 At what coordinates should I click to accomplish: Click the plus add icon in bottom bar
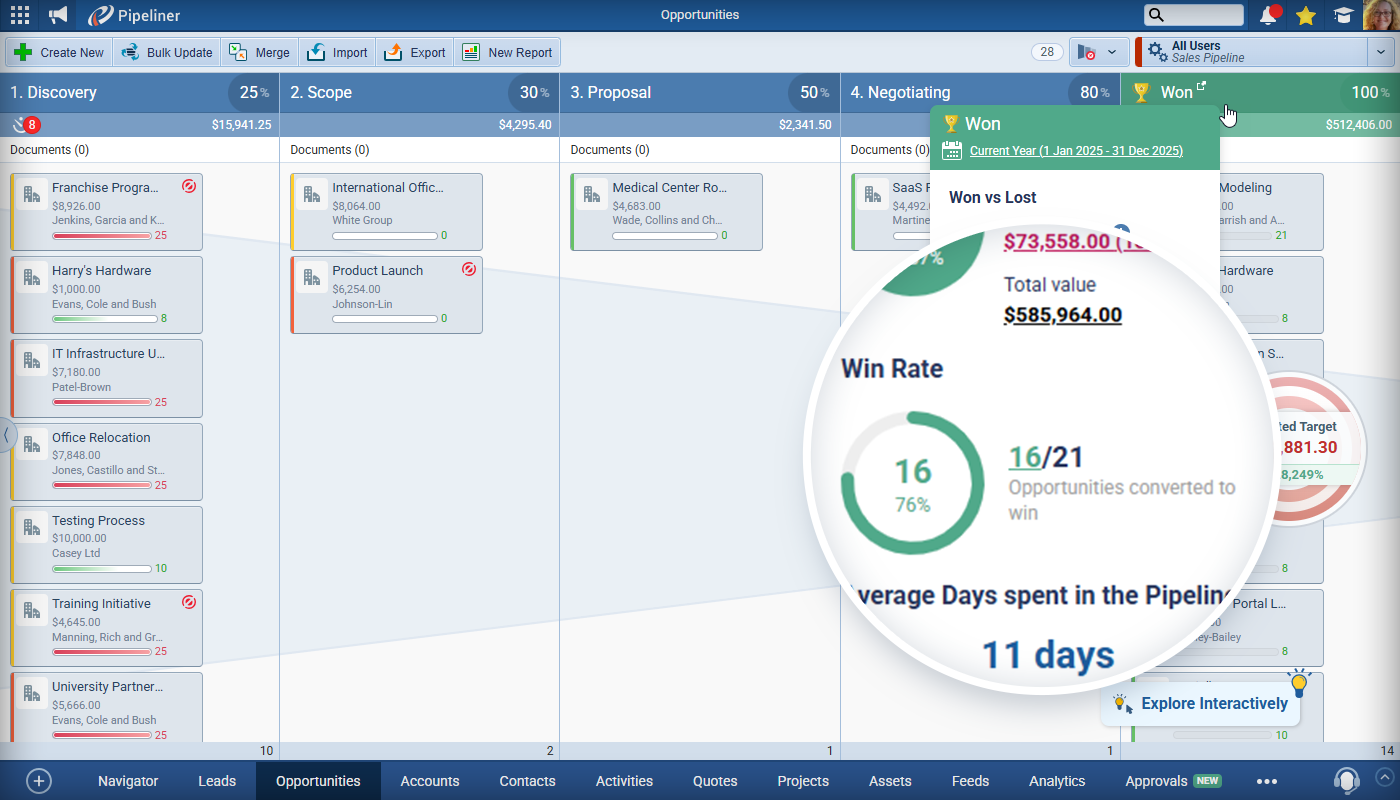coord(39,781)
